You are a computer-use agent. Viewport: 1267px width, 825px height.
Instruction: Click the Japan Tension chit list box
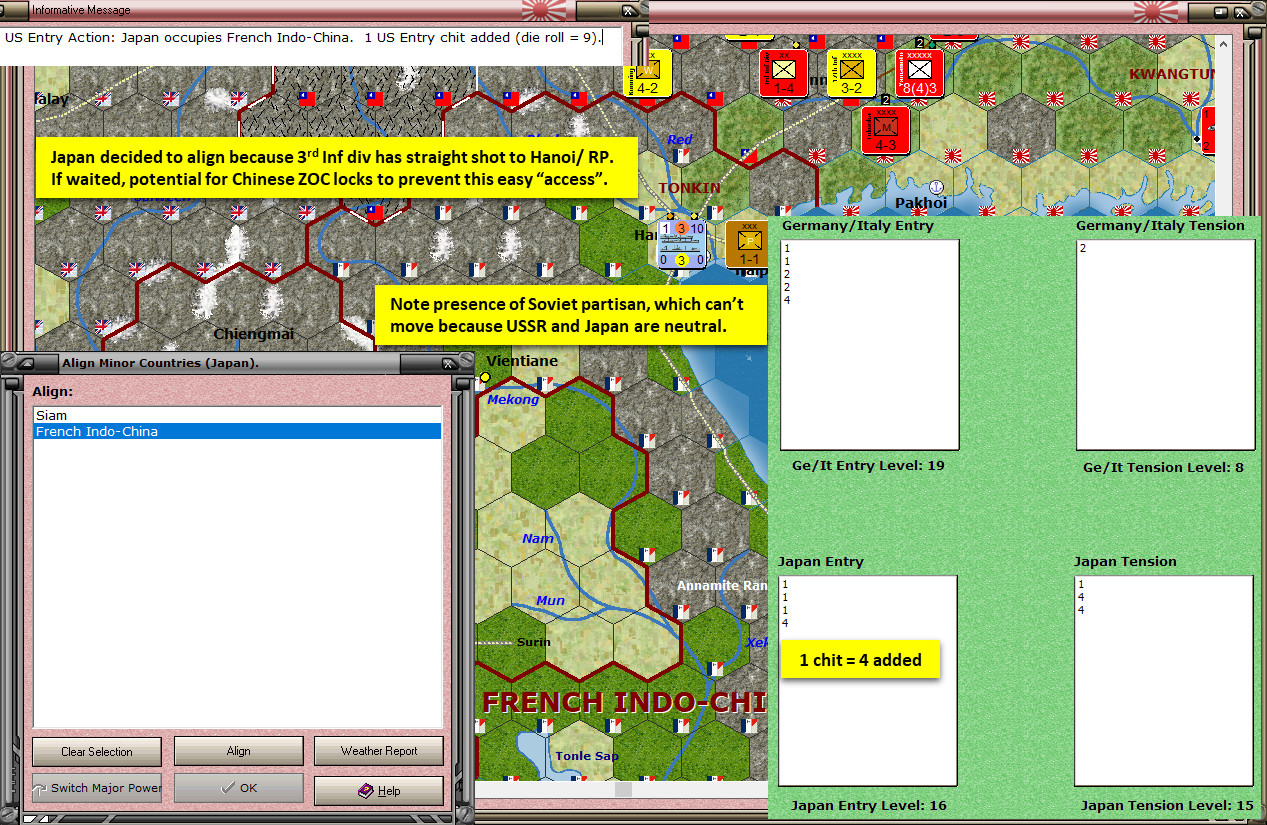tap(1163, 681)
